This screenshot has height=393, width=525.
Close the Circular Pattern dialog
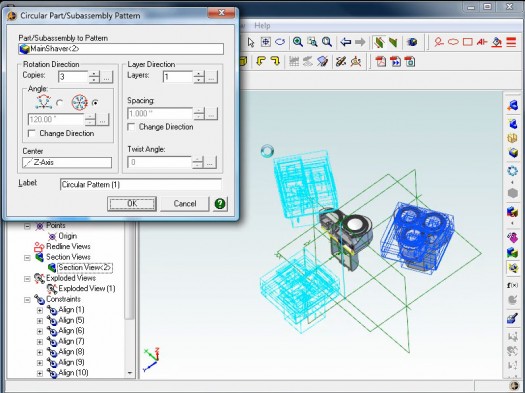[221, 13]
